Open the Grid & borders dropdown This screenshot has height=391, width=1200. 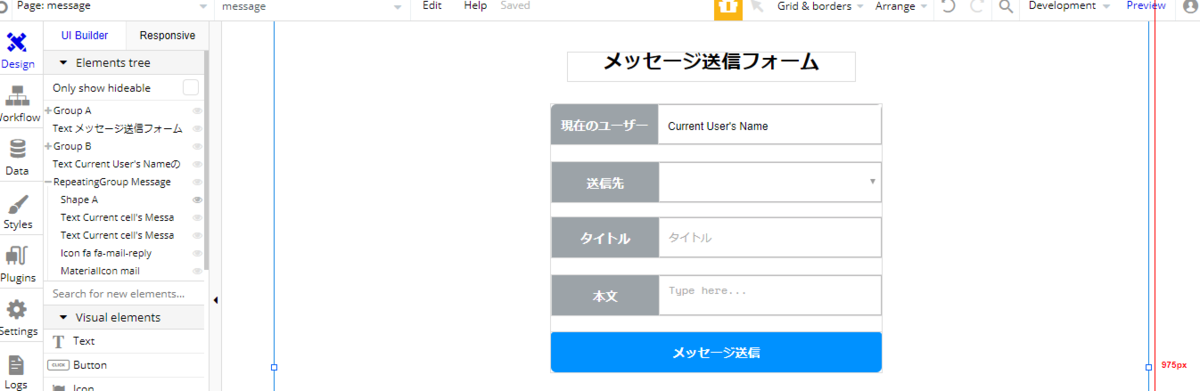(820, 6)
